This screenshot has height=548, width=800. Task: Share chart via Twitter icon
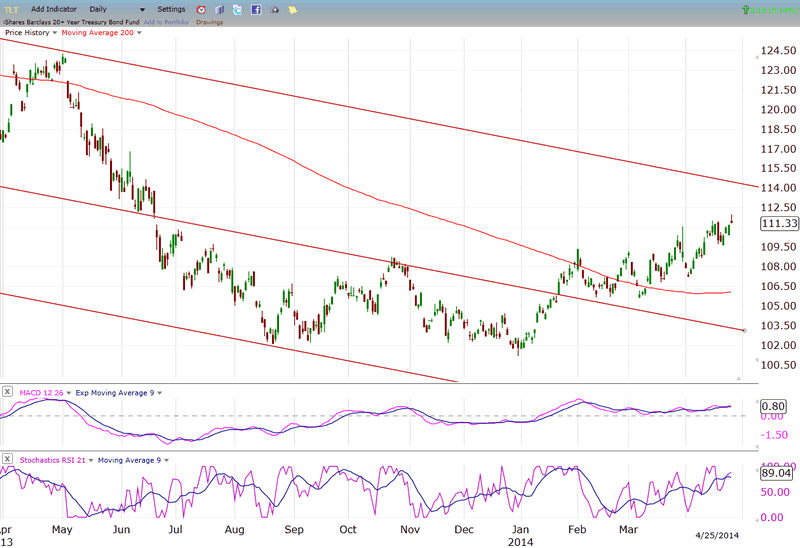(x=237, y=9)
